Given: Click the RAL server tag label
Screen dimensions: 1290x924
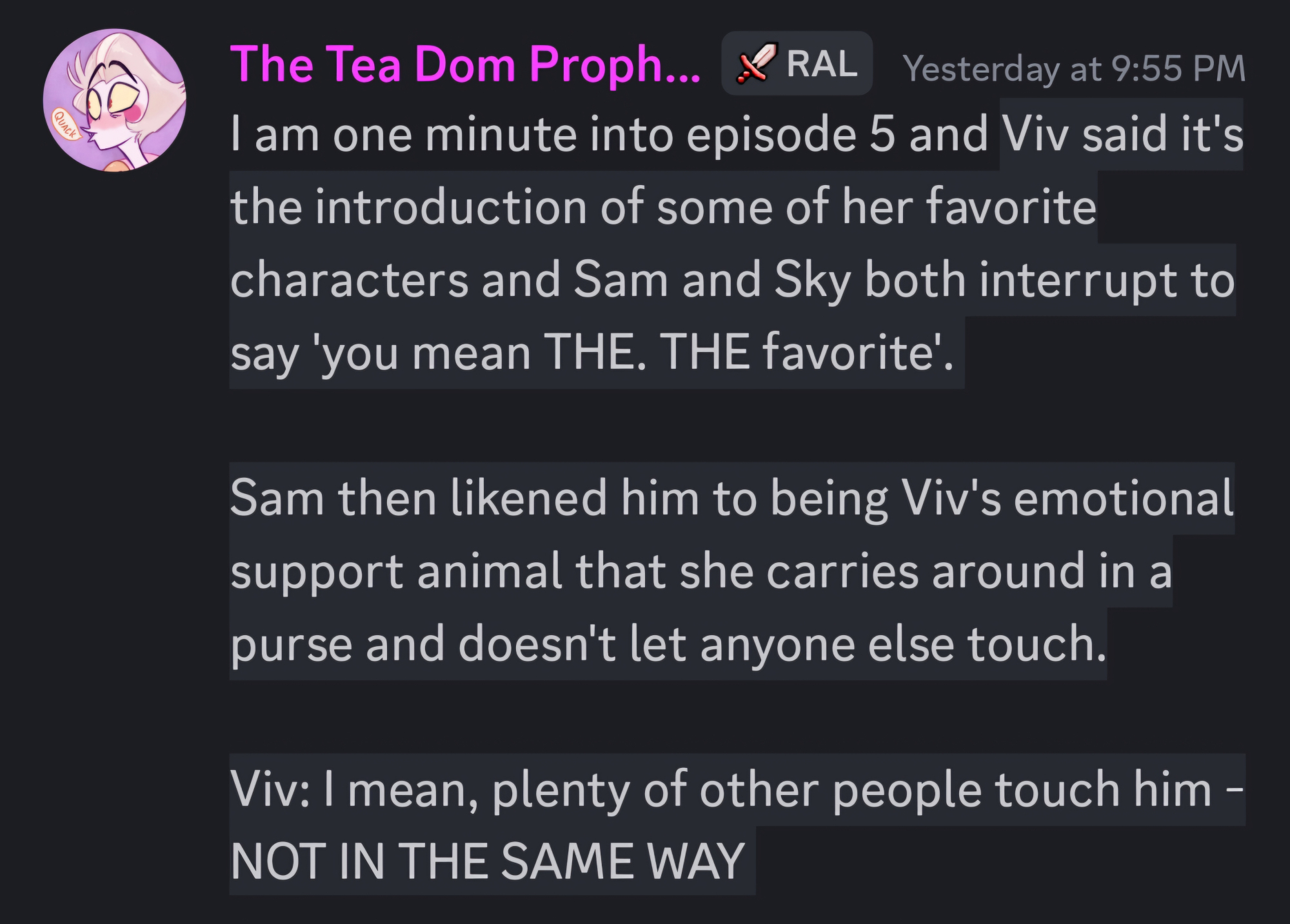Looking at the screenshot, I should (x=821, y=64).
